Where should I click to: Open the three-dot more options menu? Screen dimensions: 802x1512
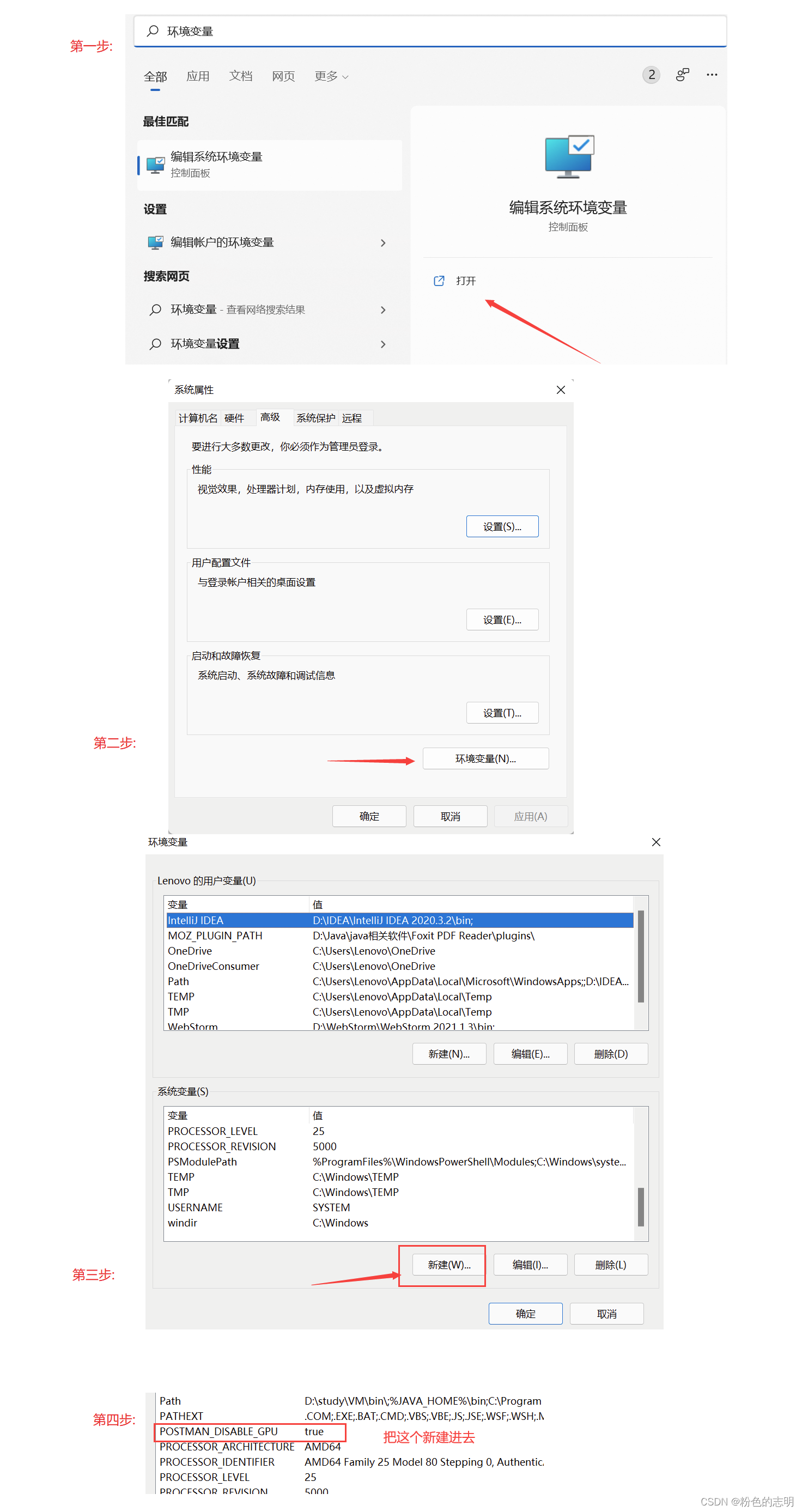pyautogui.click(x=712, y=75)
